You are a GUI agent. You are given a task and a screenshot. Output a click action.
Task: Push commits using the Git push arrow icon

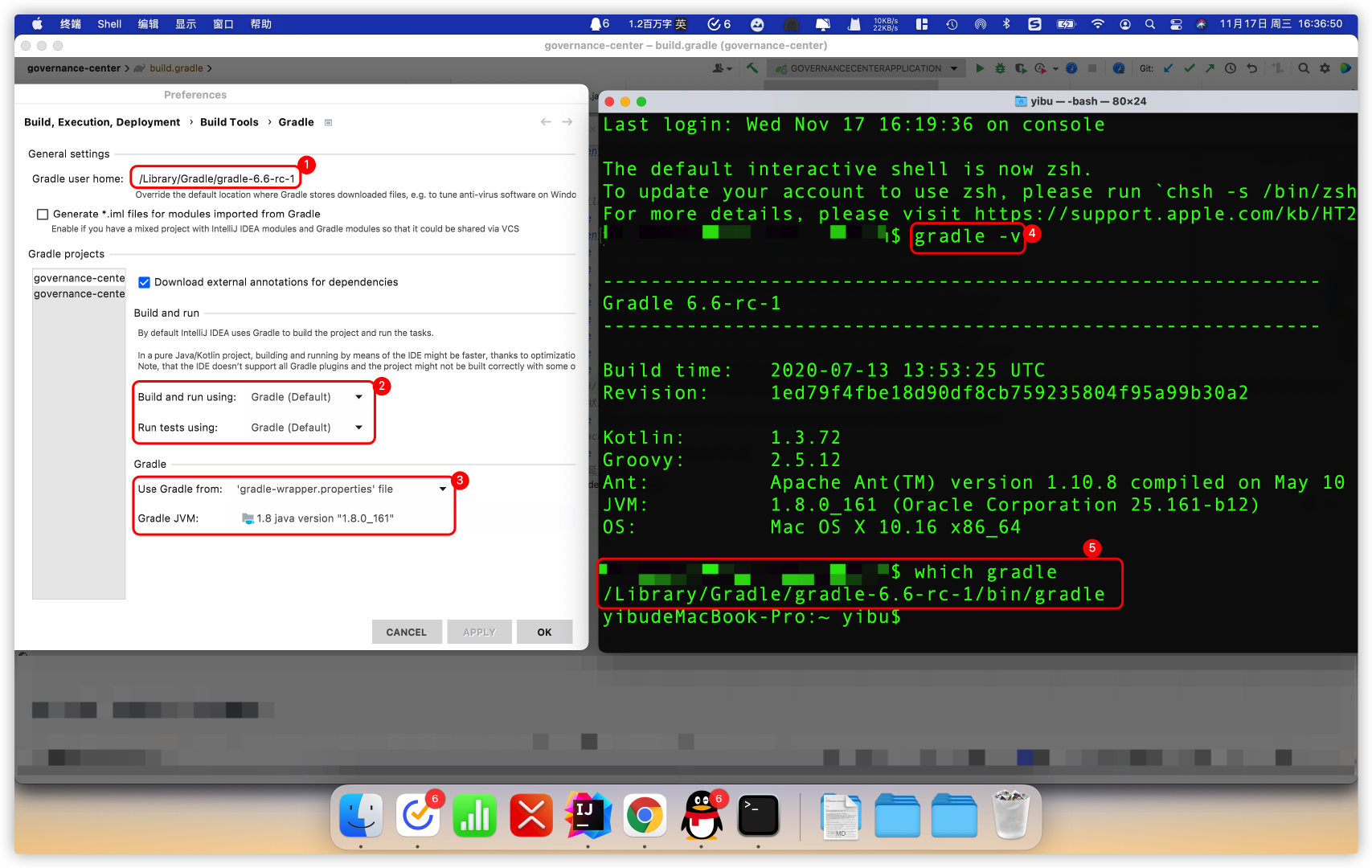[1210, 68]
